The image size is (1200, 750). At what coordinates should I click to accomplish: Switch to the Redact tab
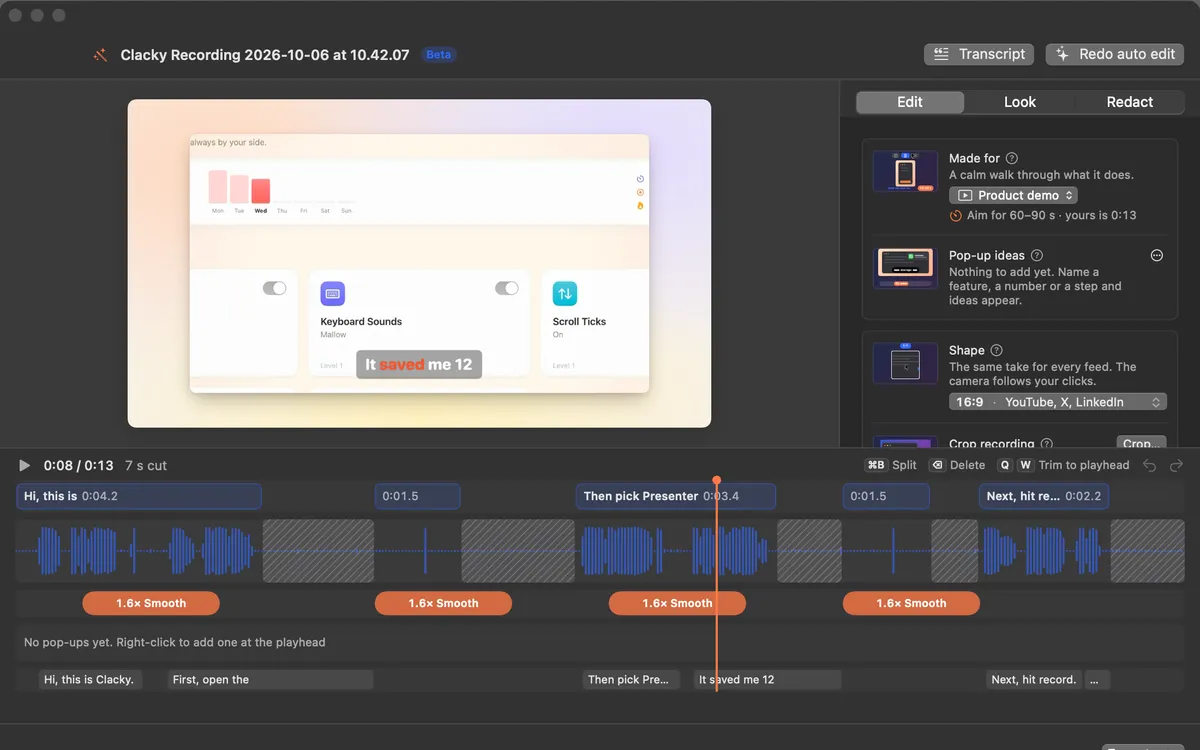tap(1130, 102)
